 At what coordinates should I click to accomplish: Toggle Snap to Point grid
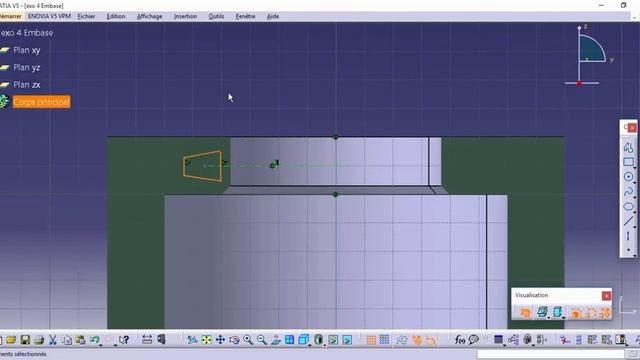(384, 340)
